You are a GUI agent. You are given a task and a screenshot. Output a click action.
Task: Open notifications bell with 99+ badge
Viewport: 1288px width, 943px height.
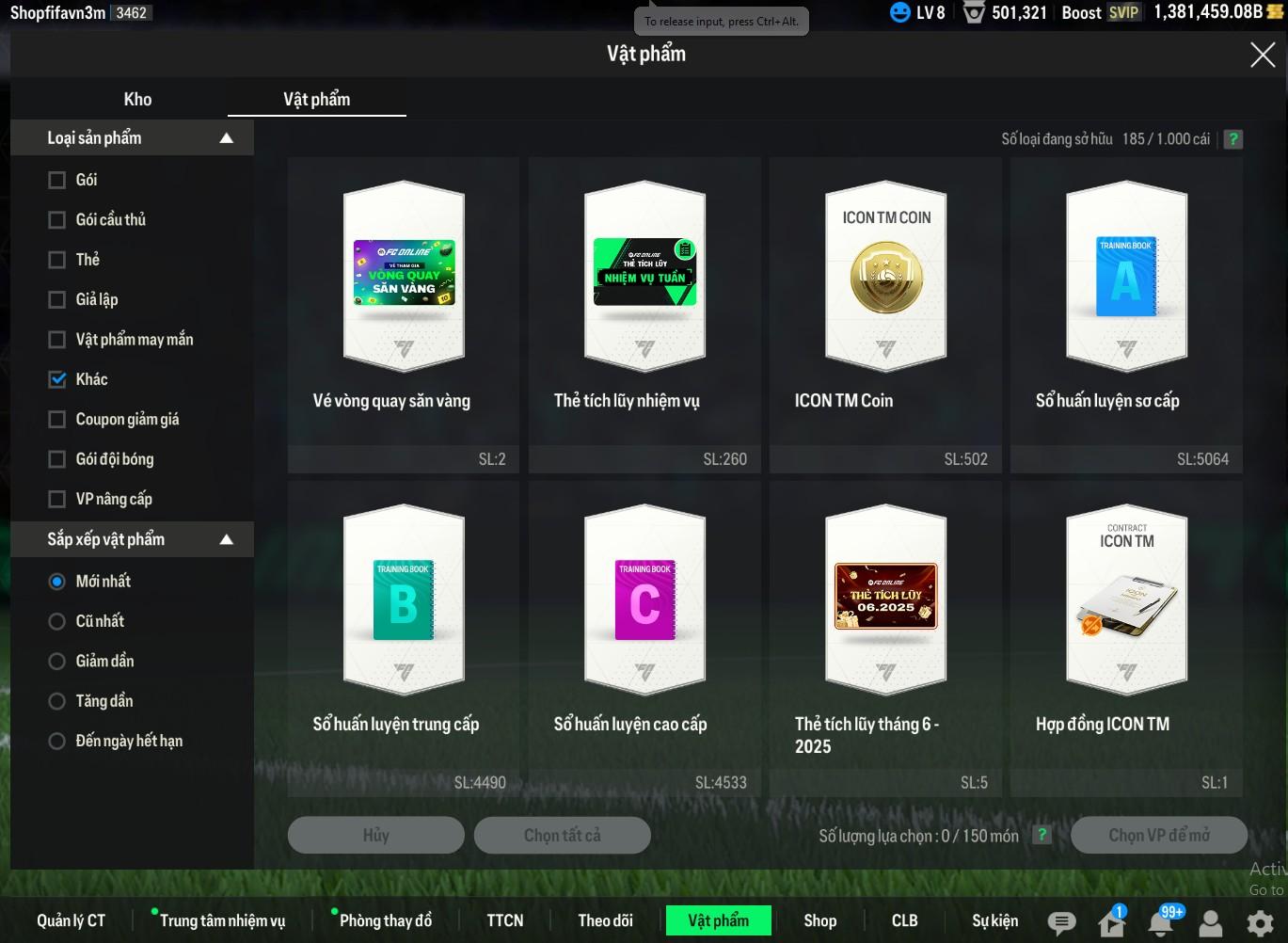pos(1161,922)
